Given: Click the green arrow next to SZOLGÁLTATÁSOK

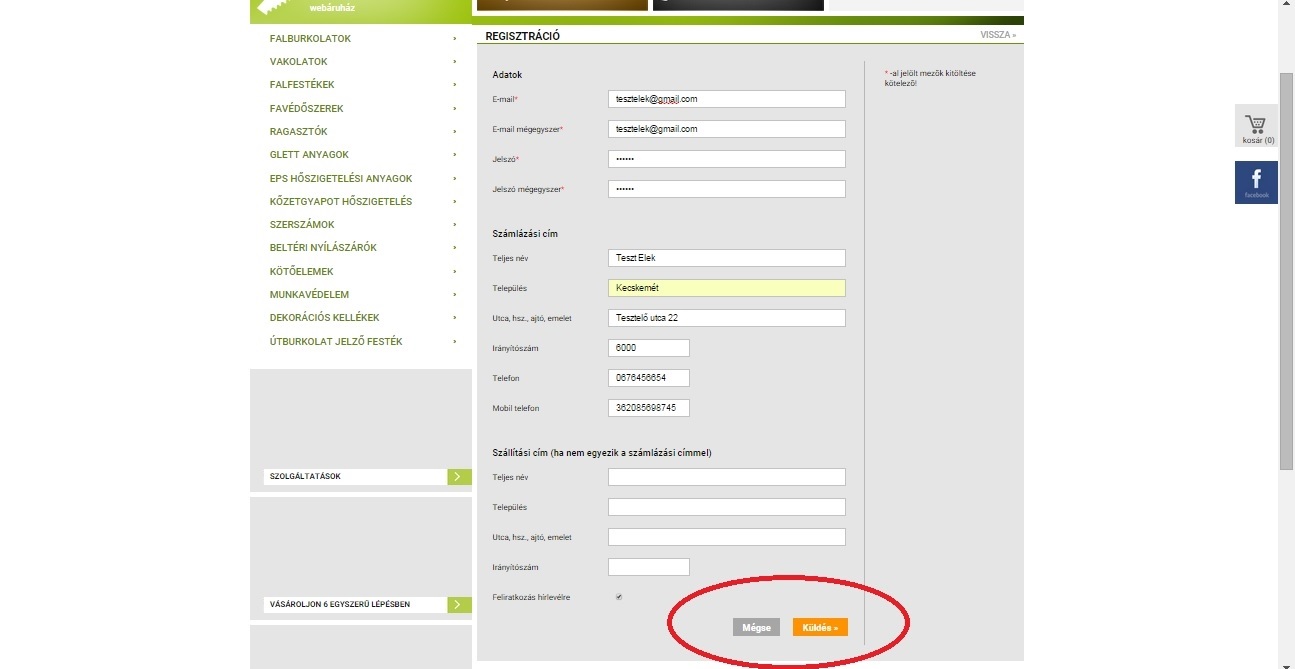Looking at the screenshot, I should pos(459,477).
